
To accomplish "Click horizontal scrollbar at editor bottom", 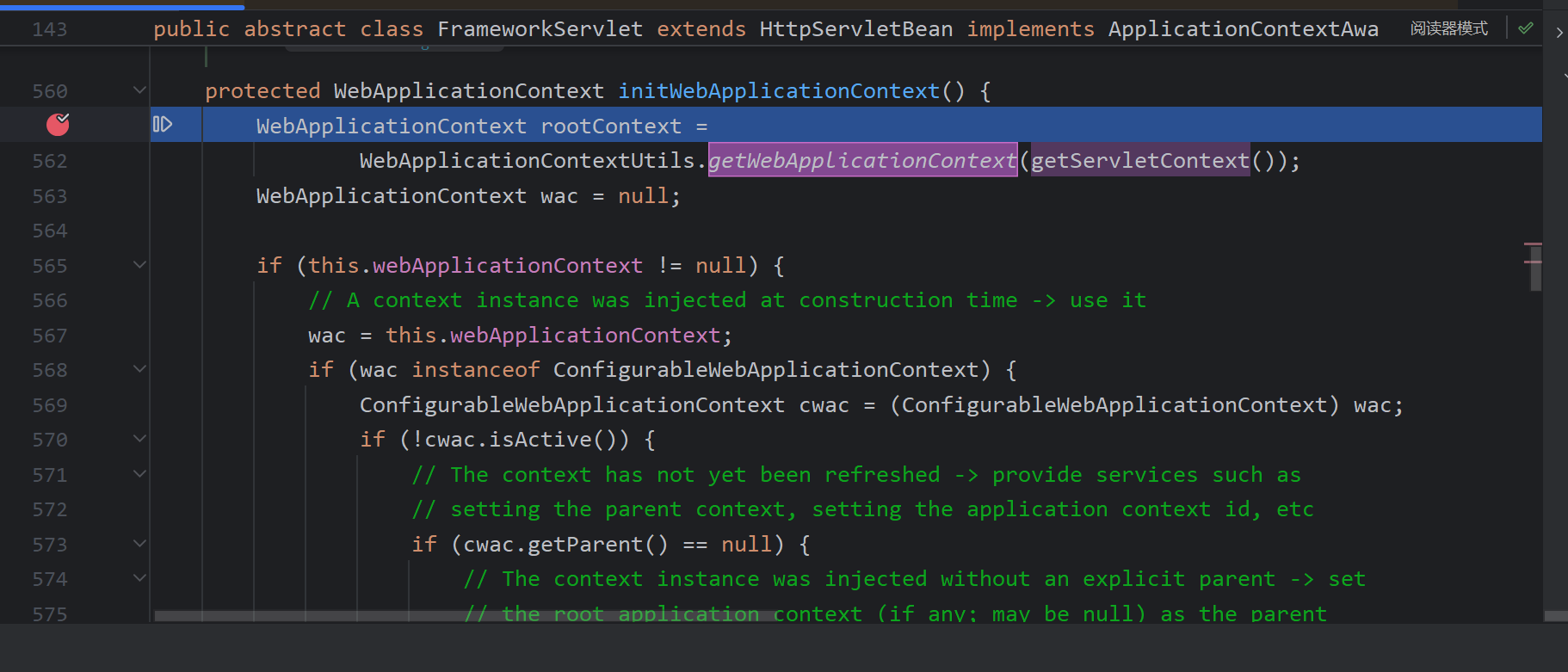I will coord(465,616).
